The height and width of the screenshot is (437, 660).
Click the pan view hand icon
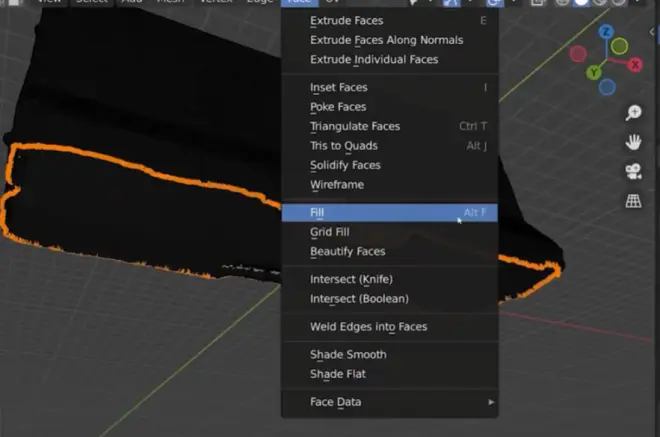pyautogui.click(x=633, y=142)
